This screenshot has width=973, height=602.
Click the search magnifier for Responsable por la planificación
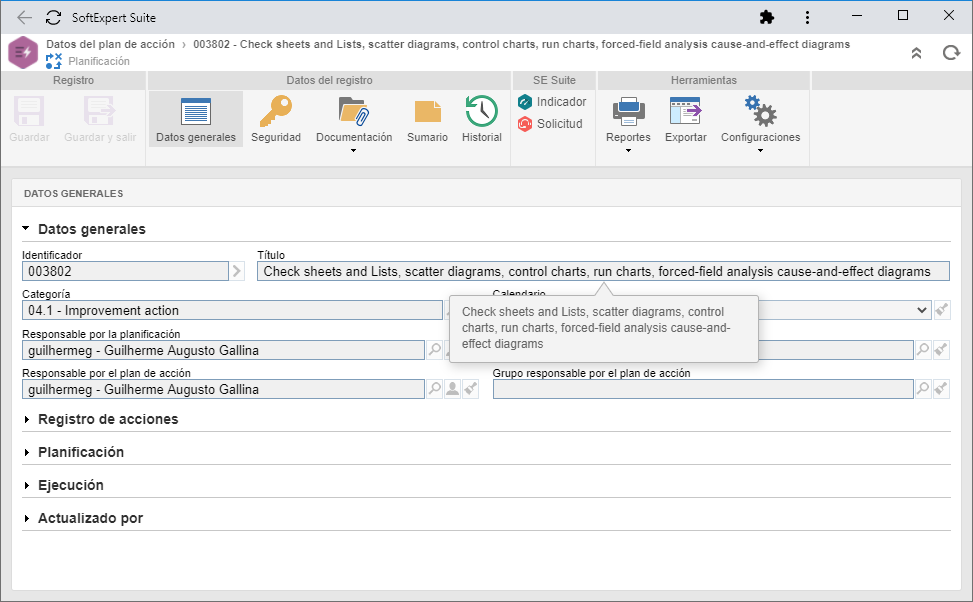(434, 350)
